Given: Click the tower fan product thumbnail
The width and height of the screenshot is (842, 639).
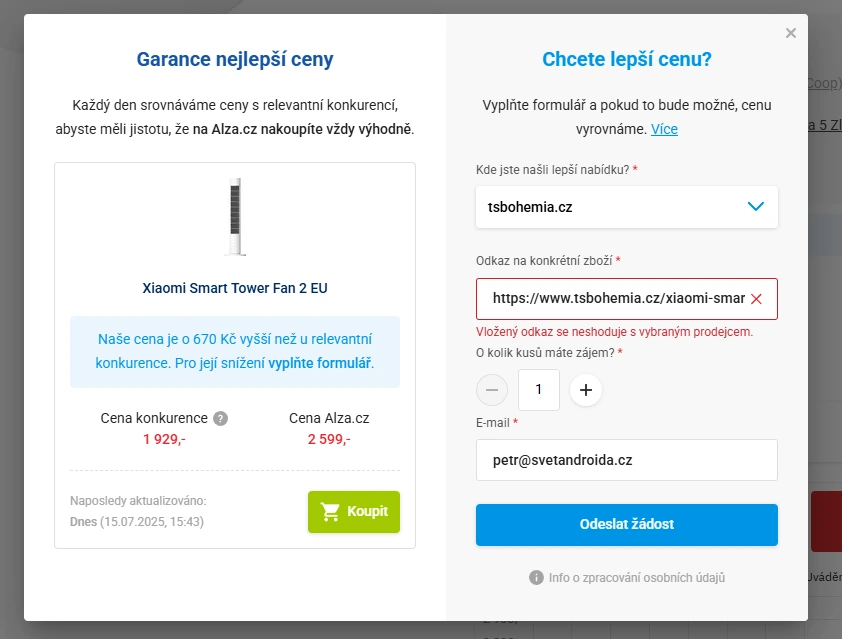Looking at the screenshot, I should point(235,216).
